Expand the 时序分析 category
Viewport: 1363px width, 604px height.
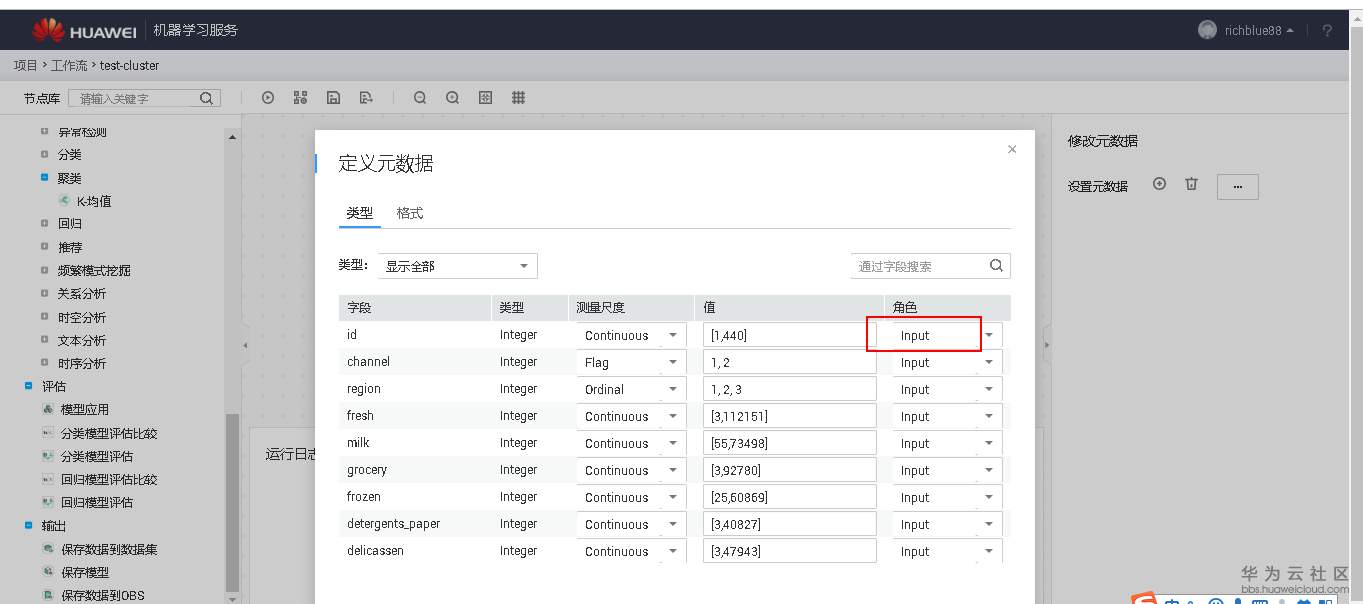tap(44, 363)
